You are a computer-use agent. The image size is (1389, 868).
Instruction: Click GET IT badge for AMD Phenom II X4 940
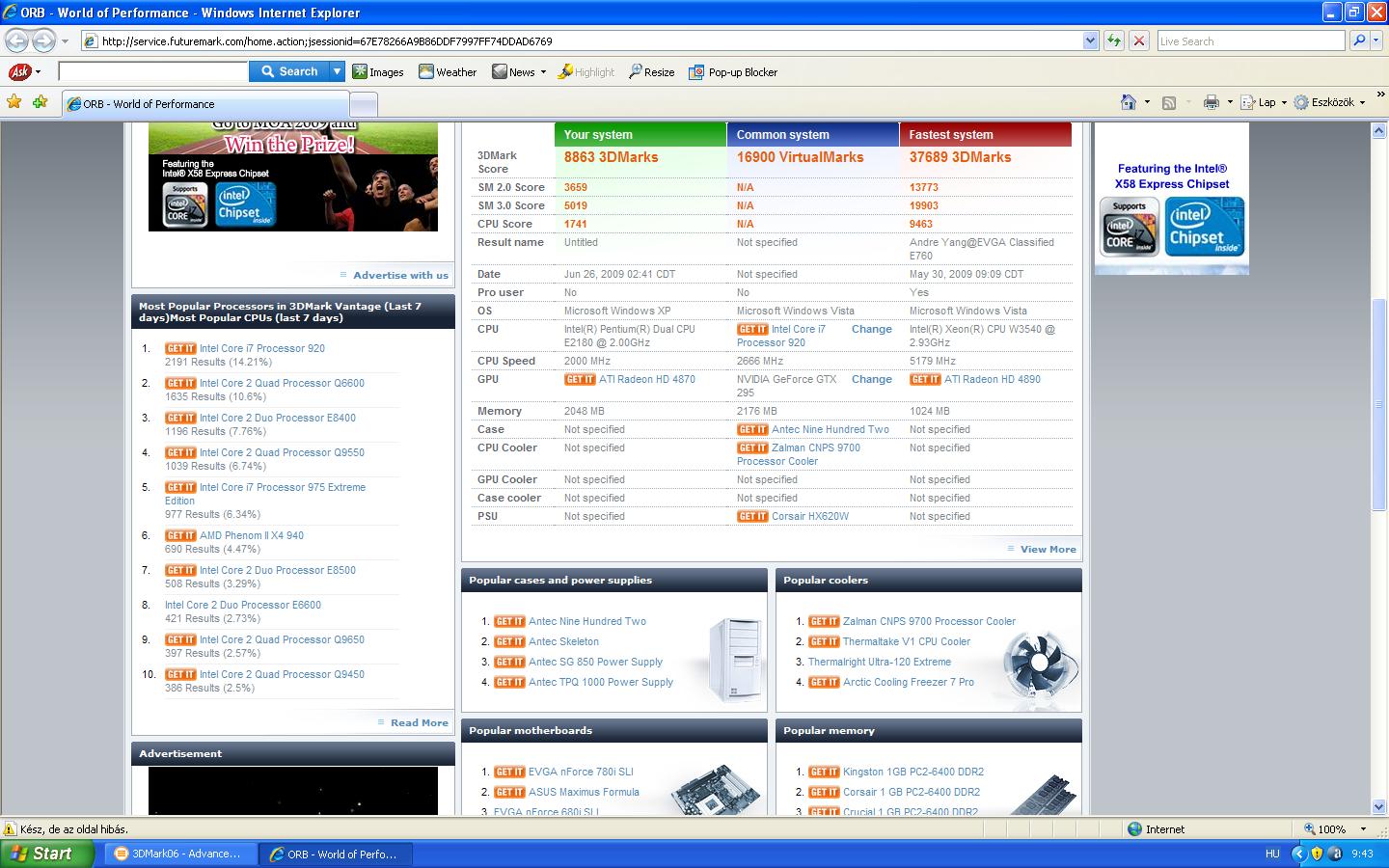(180, 535)
